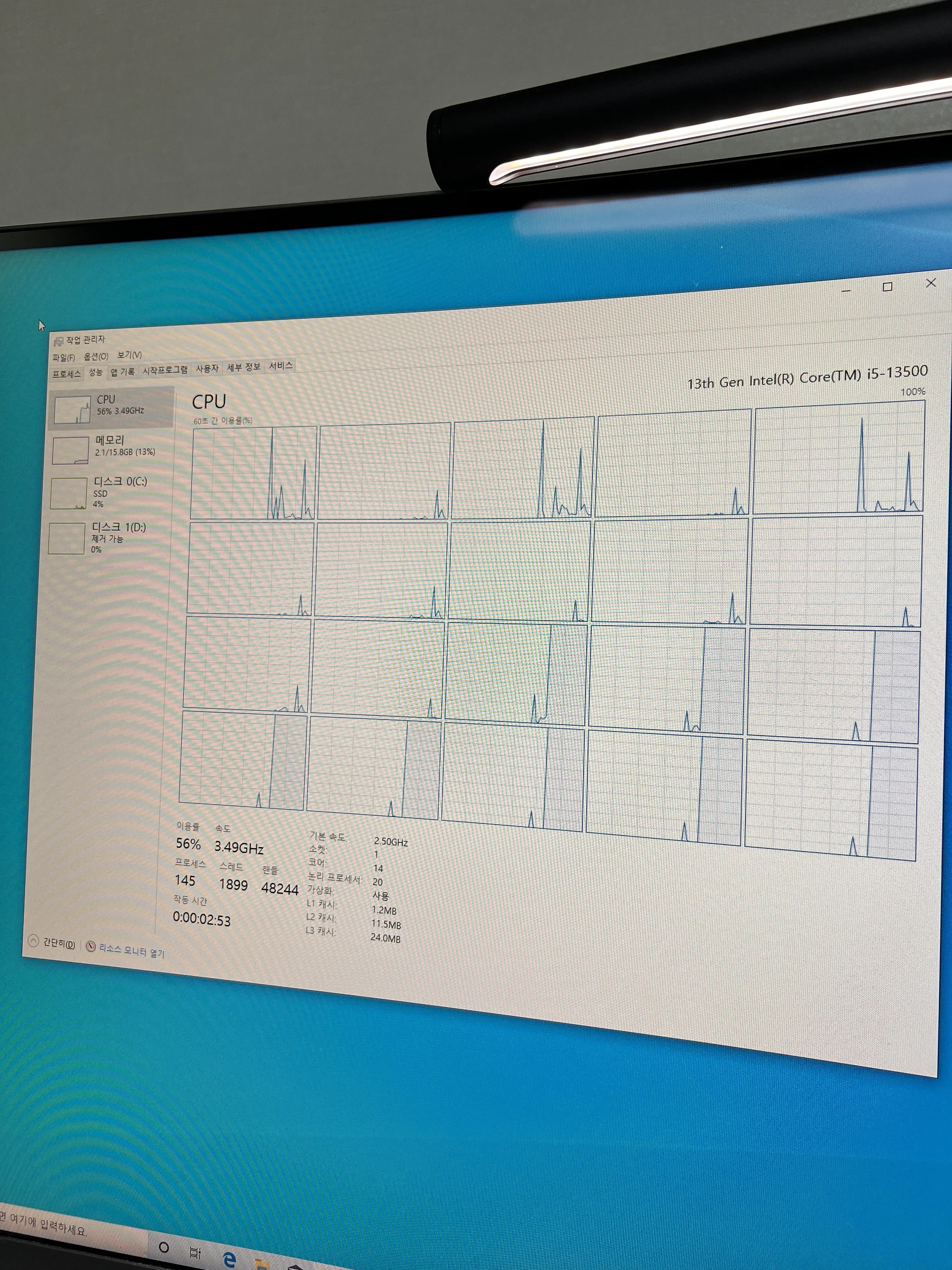Switch to the 앱 기록 tab

click(122, 372)
